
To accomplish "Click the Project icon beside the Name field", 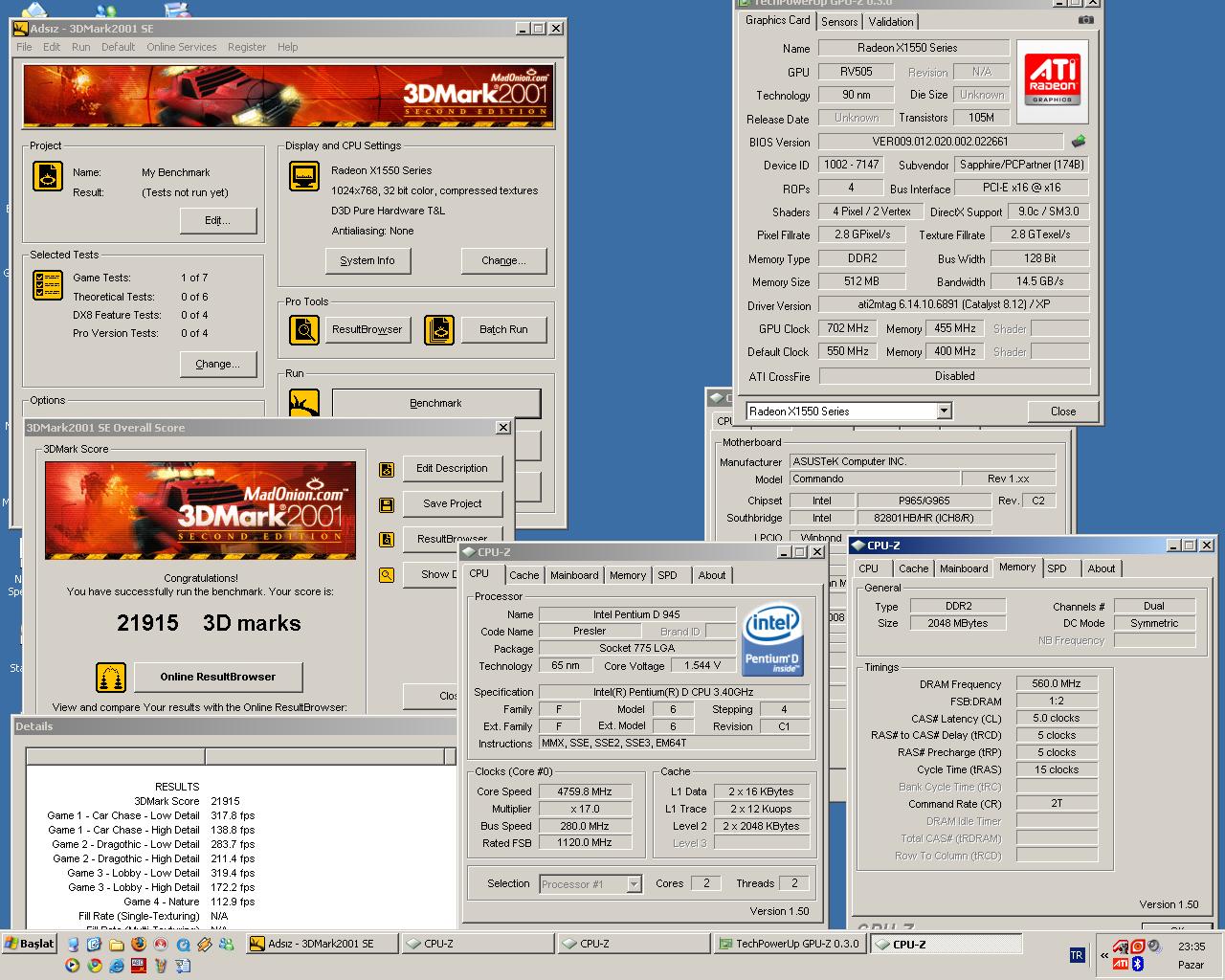I will 48,176.
